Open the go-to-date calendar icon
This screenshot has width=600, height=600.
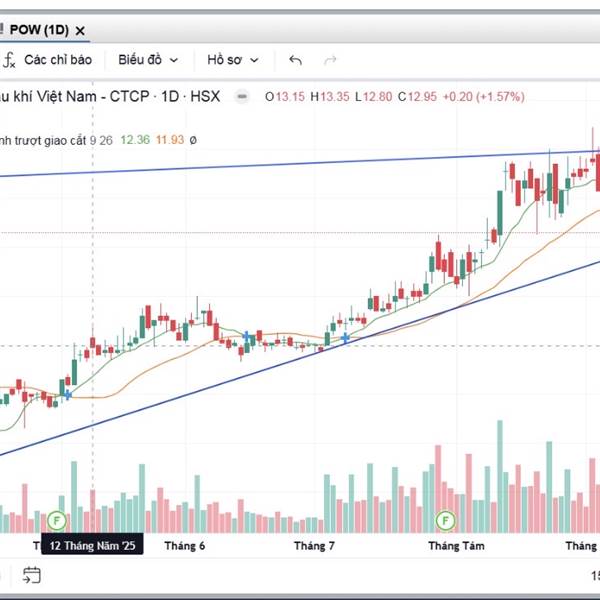(x=32, y=574)
